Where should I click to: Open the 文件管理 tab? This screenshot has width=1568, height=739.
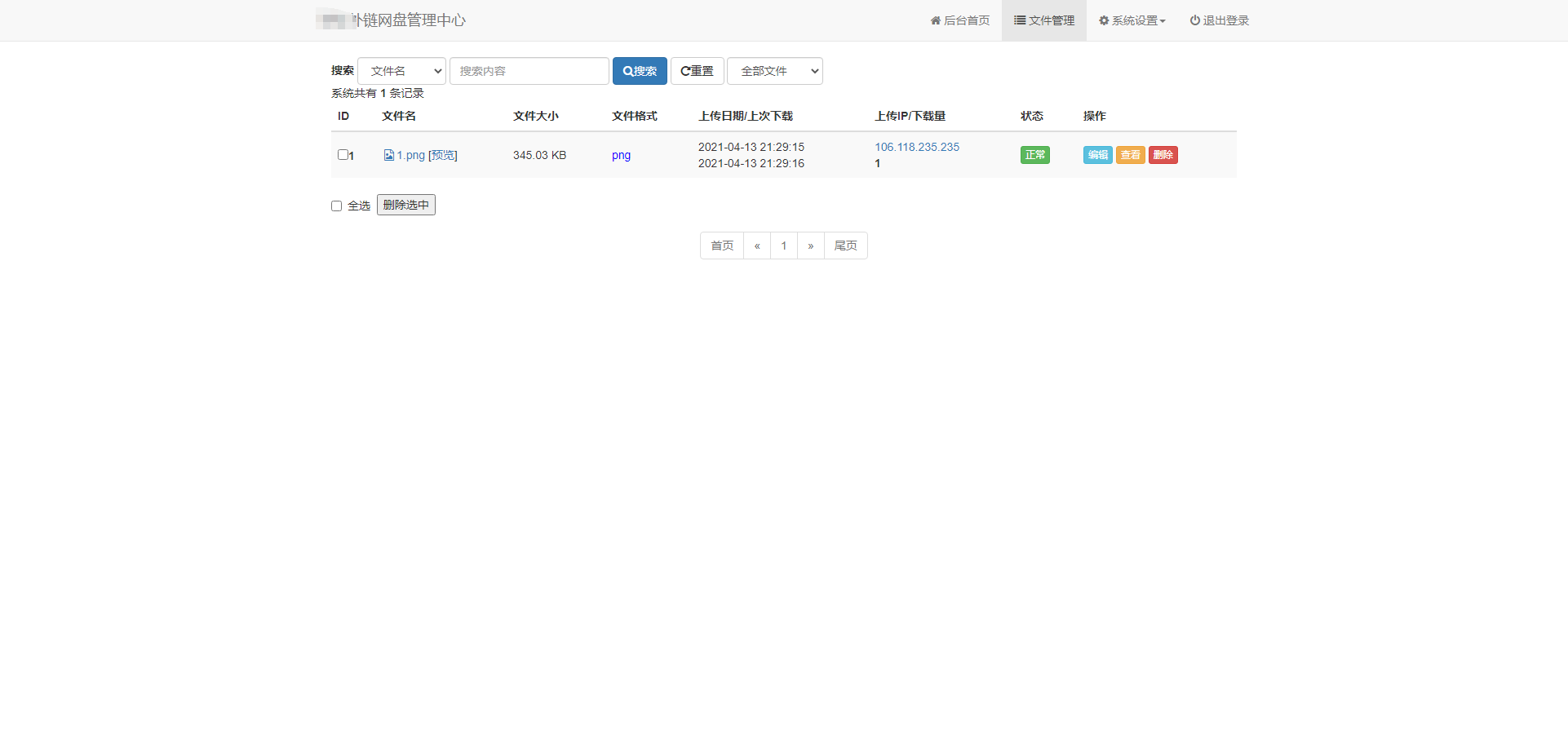(1043, 20)
